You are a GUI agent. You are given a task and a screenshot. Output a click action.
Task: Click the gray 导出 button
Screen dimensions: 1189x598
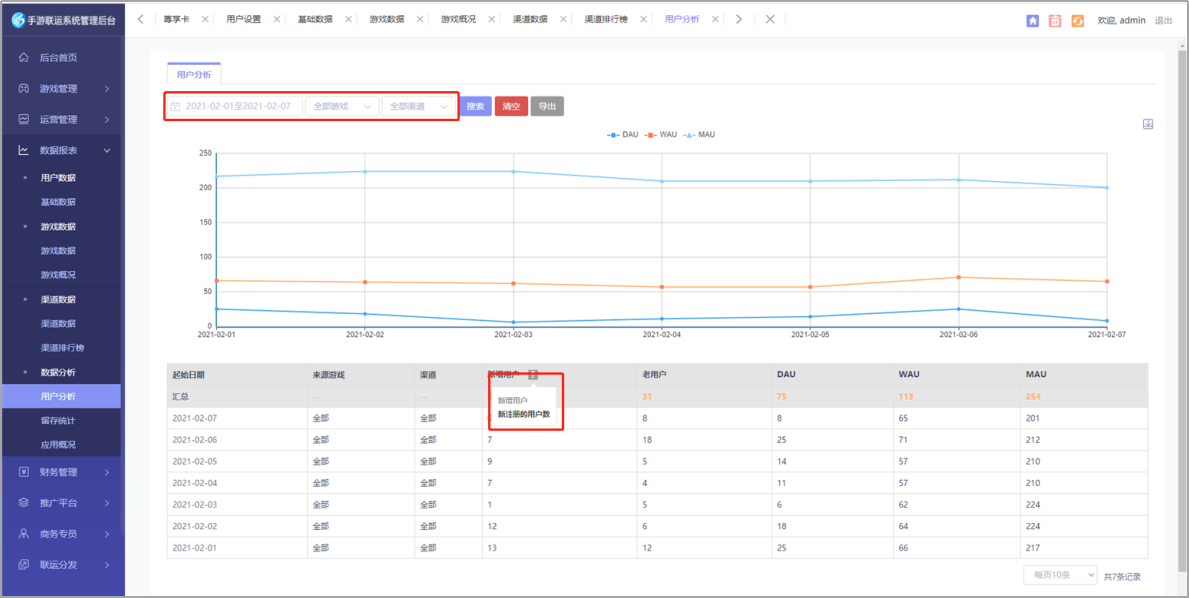pyautogui.click(x=547, y=107)
